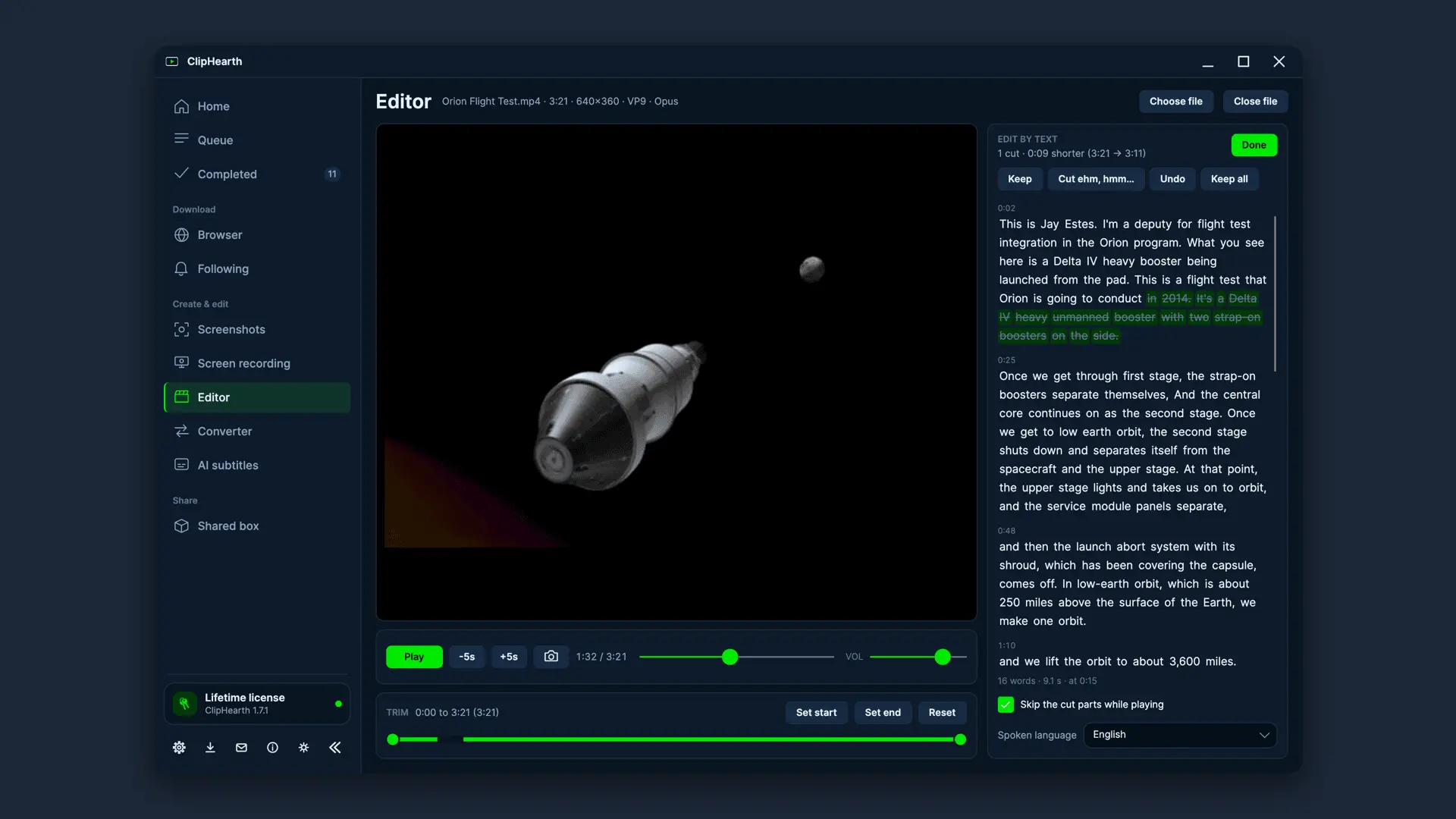
Task: Click the Keep all button
Action: pos(1229,179)
